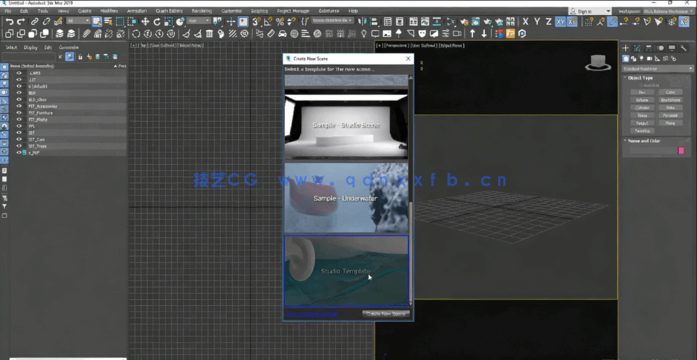Click the Undo arrow in main toolbar

tap(9, 21)
